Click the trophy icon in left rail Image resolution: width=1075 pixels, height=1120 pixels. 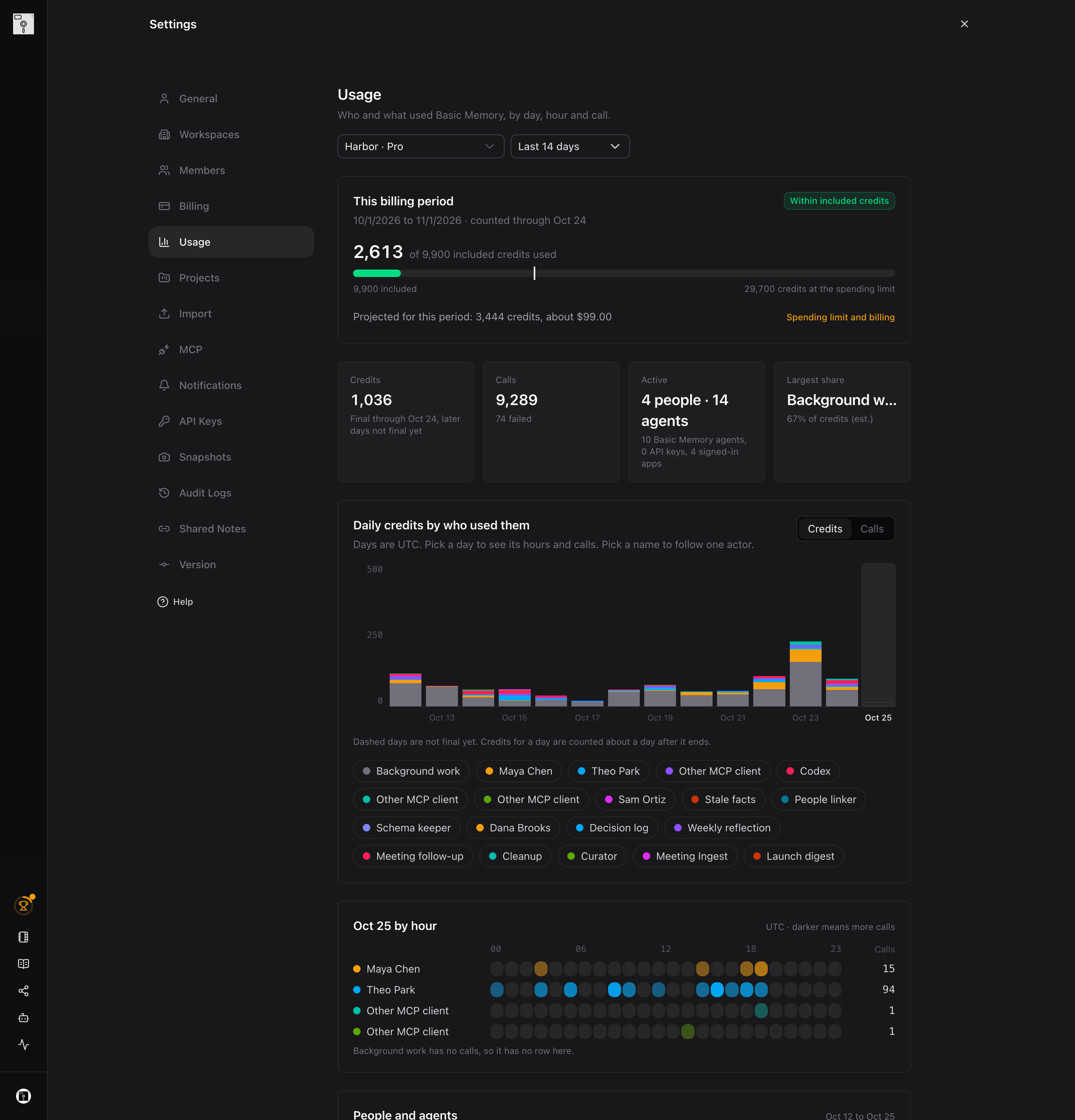pyautogui.click(x=24, y=905)
